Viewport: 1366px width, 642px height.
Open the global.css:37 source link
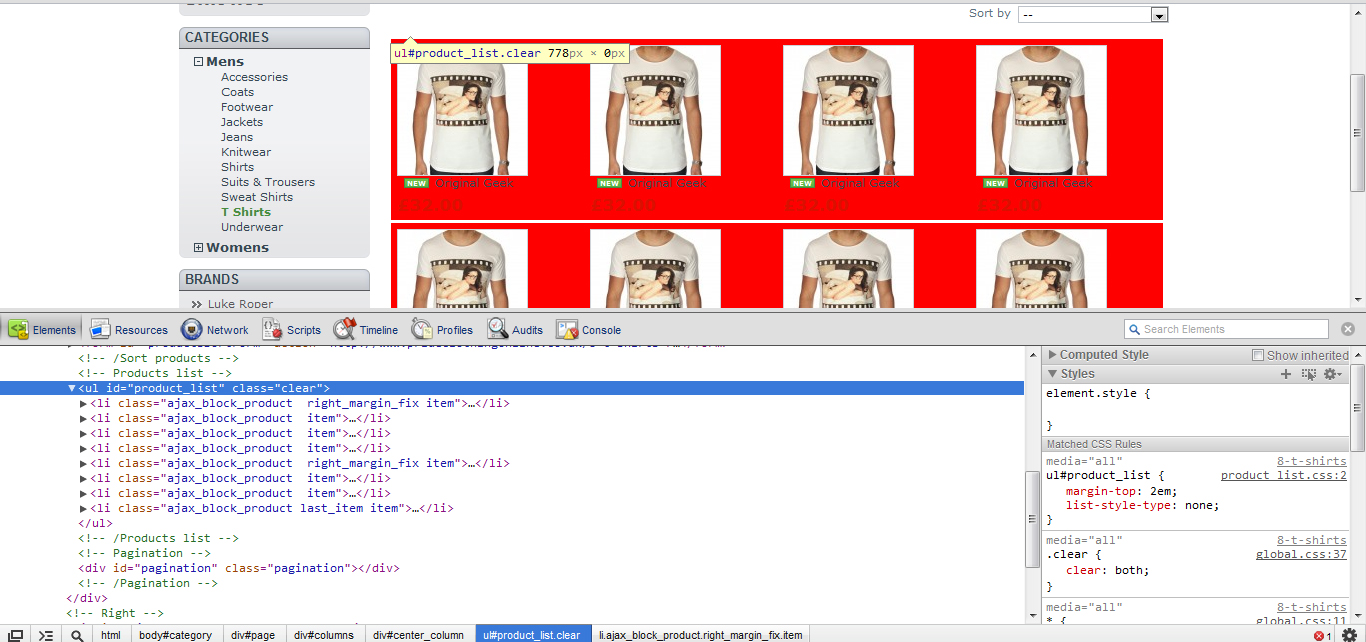tap(1301, 555)
